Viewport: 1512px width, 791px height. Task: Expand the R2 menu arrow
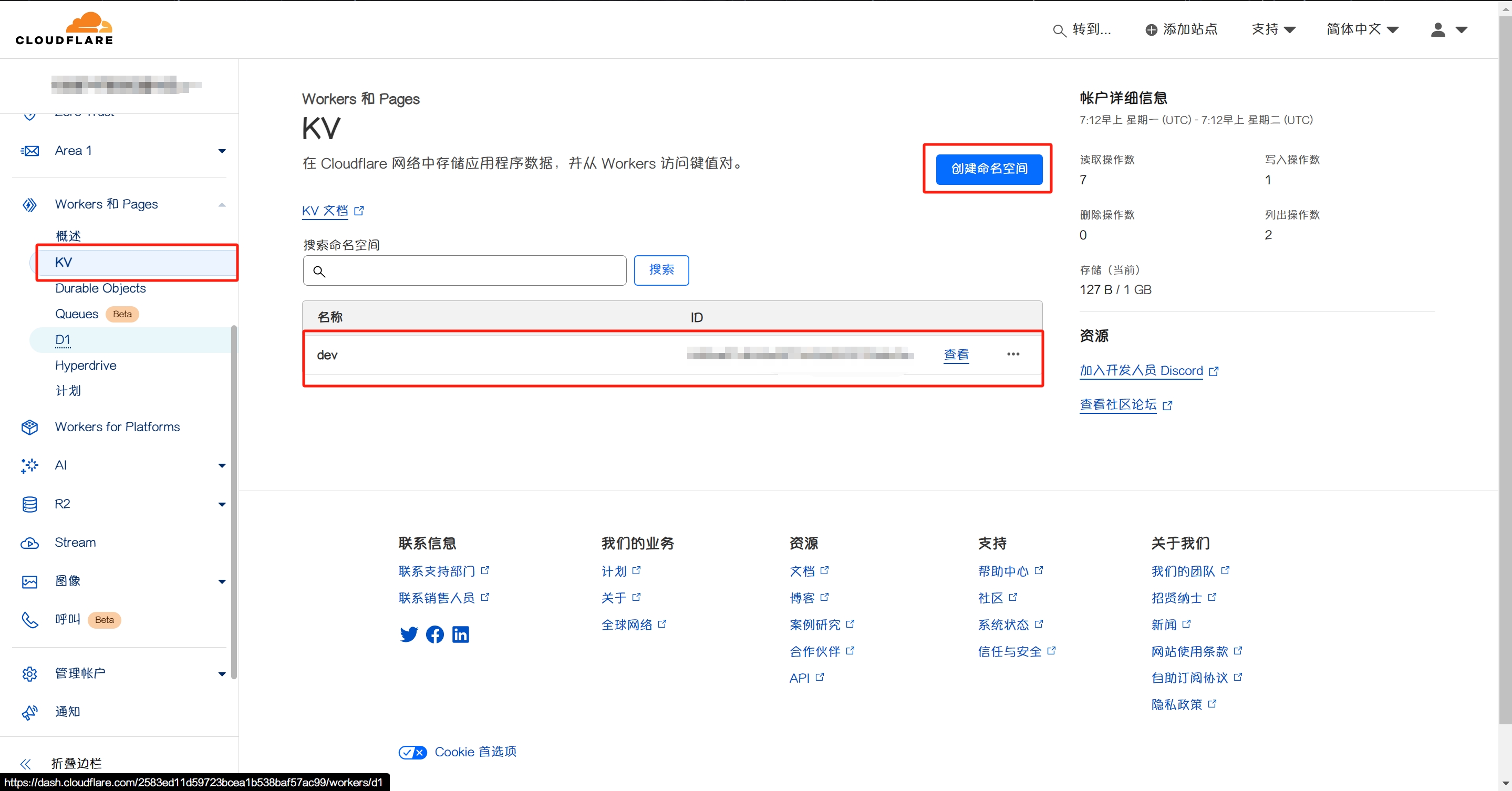[x=222, y=505]
